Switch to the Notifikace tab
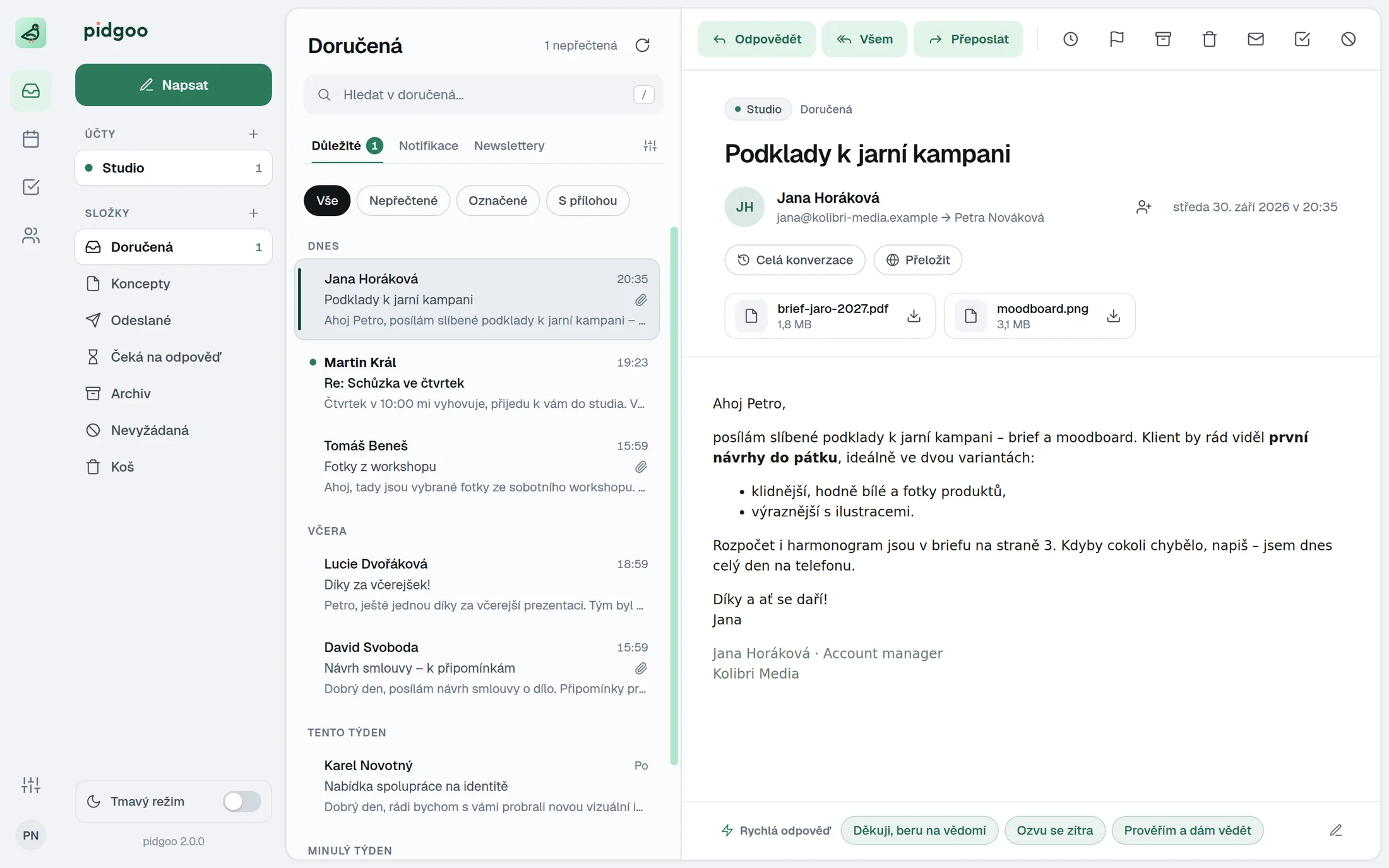This screenshot has height=868, width=1389. point(429,146)
